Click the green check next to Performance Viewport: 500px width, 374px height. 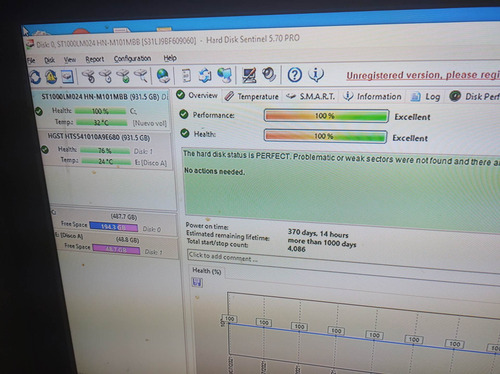click(184, 114)
